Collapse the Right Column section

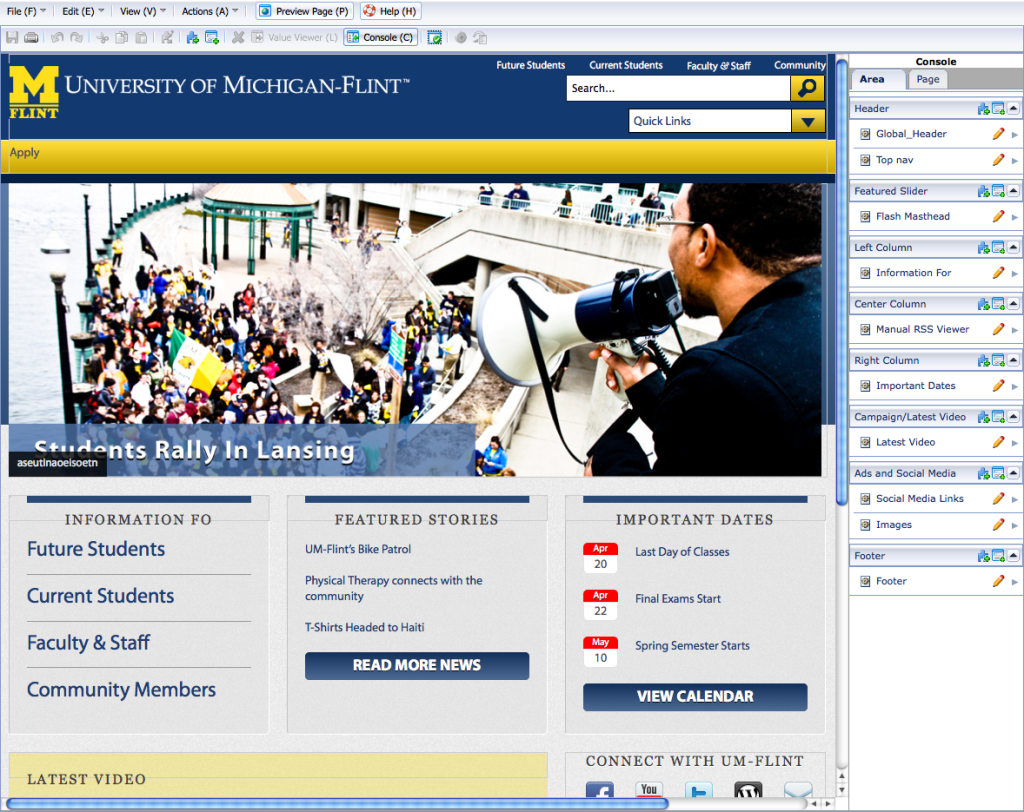point(1013,361)
